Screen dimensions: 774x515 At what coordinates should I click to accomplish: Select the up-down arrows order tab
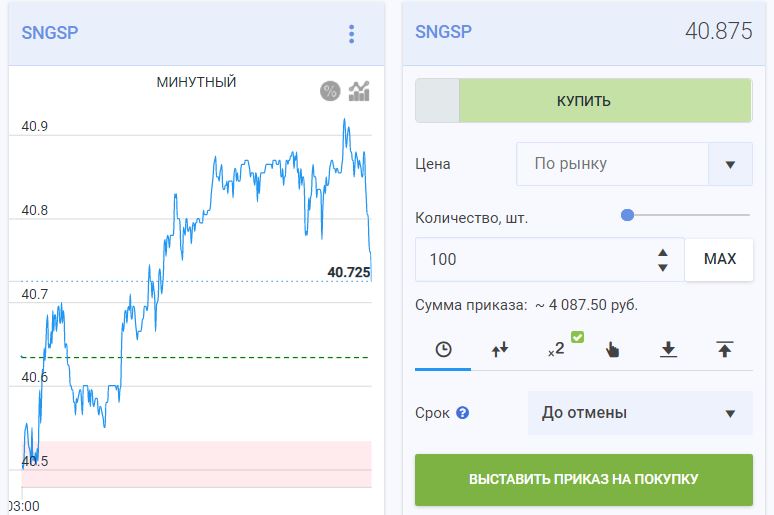tap(500, 350)
